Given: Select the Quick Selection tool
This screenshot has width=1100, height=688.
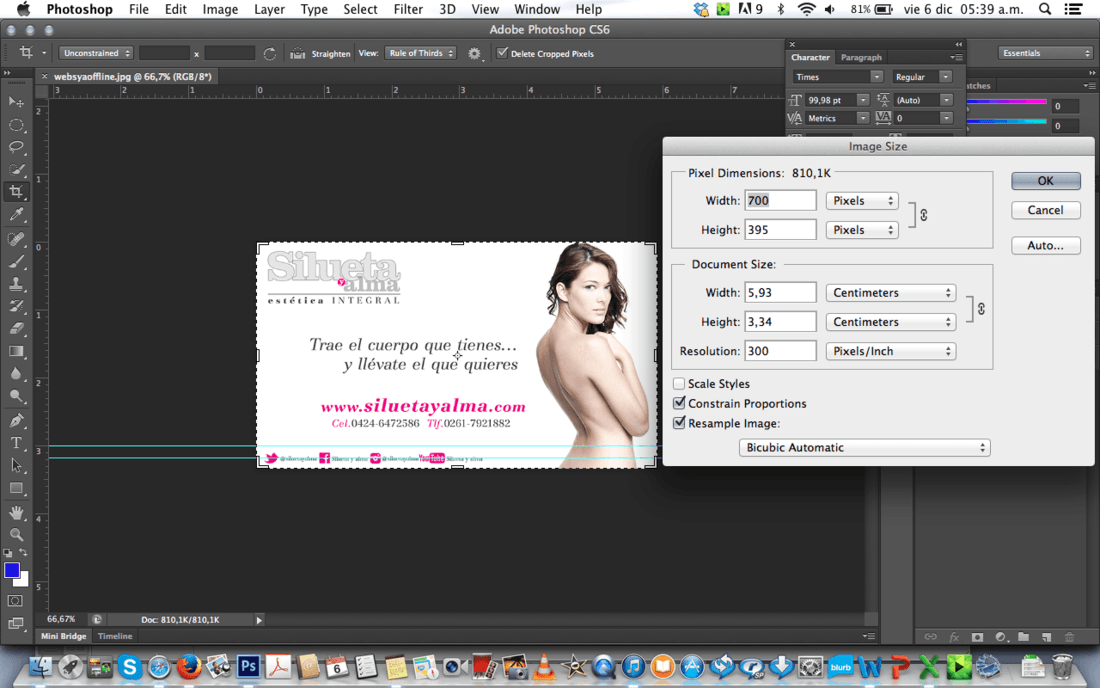Looking at the screenshot, I should click(16, 170).
